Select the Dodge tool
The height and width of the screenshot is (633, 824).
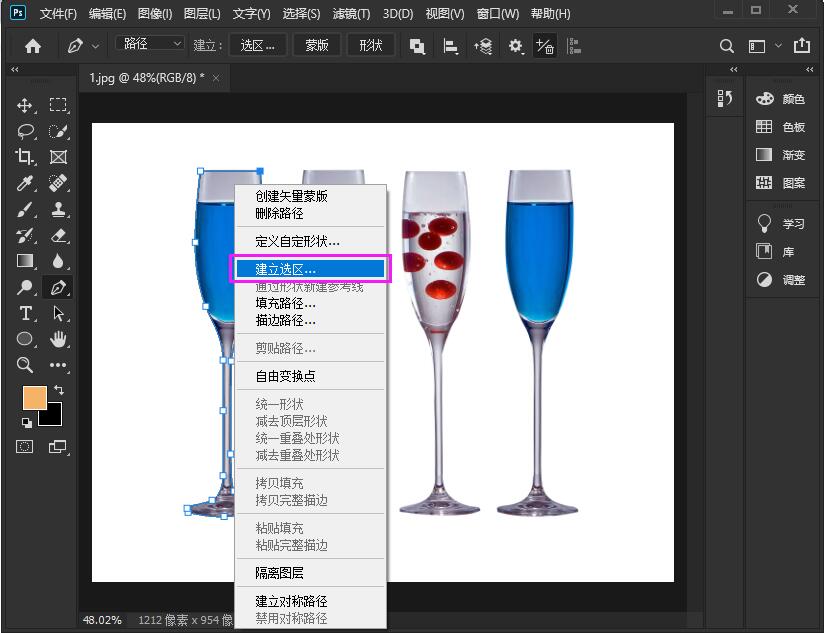pyautogui.click(x=25, y=287)
